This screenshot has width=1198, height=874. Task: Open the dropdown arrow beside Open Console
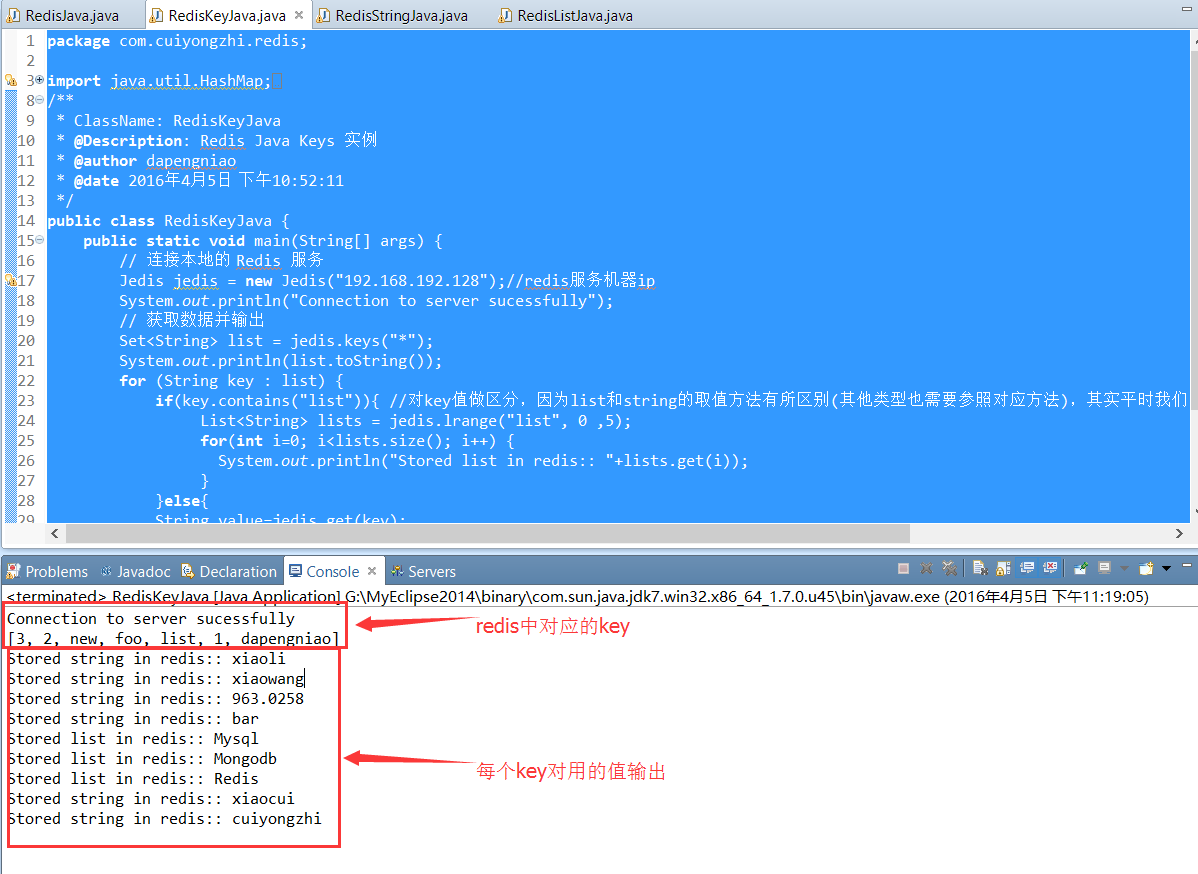[x=1166, y=569]
